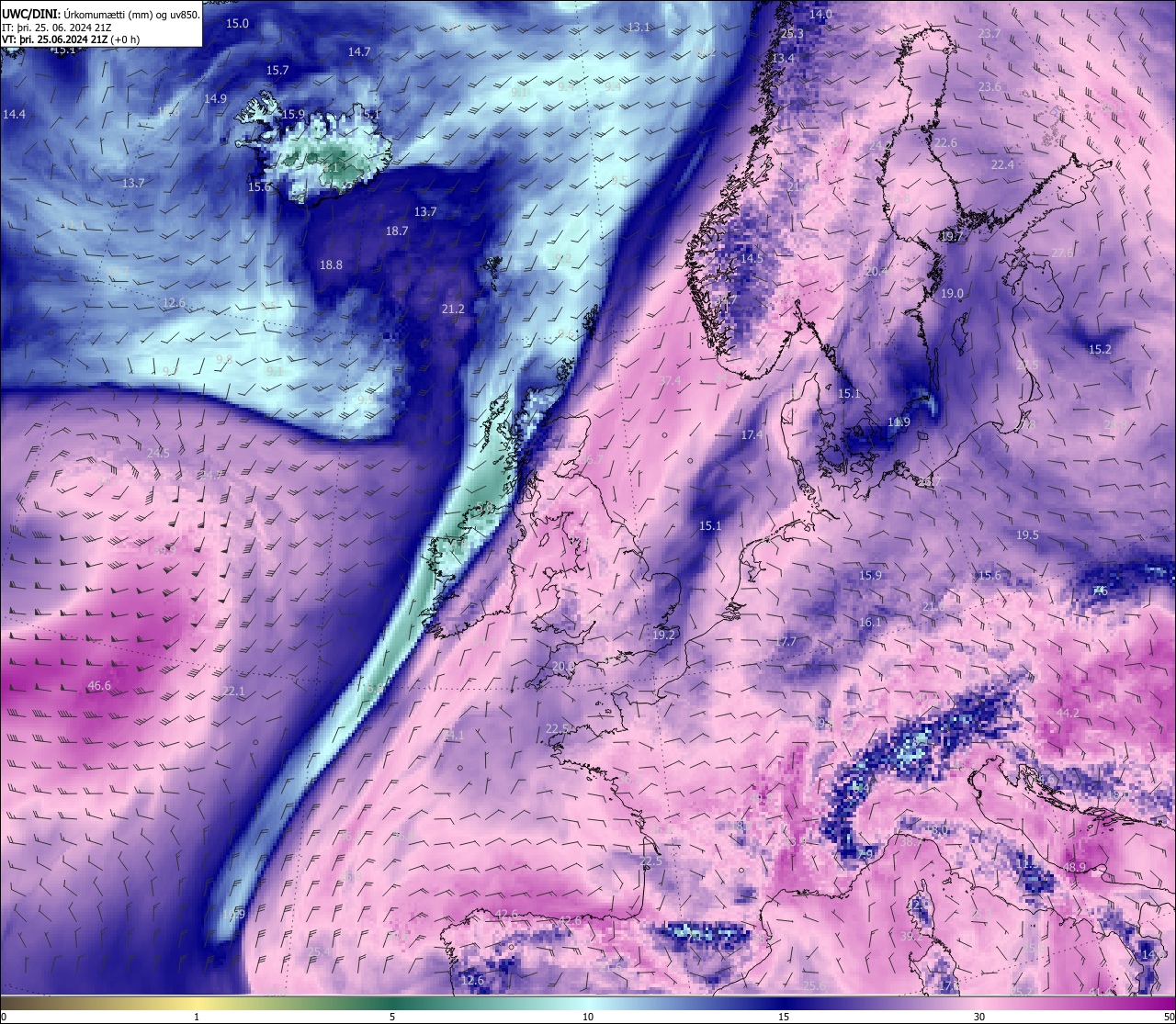
Task: Click the 23.7 value label
Action: (989, 33)
